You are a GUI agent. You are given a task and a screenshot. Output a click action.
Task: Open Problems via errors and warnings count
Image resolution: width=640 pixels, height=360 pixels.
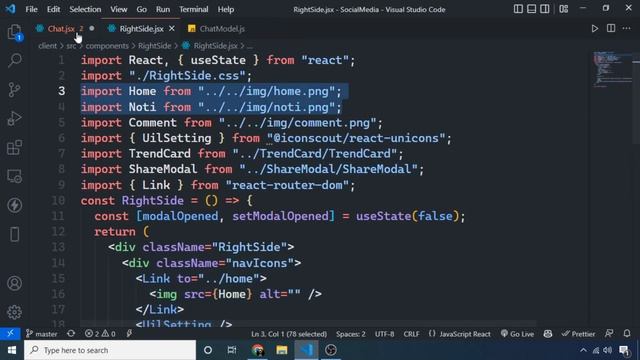click(100, 334)
